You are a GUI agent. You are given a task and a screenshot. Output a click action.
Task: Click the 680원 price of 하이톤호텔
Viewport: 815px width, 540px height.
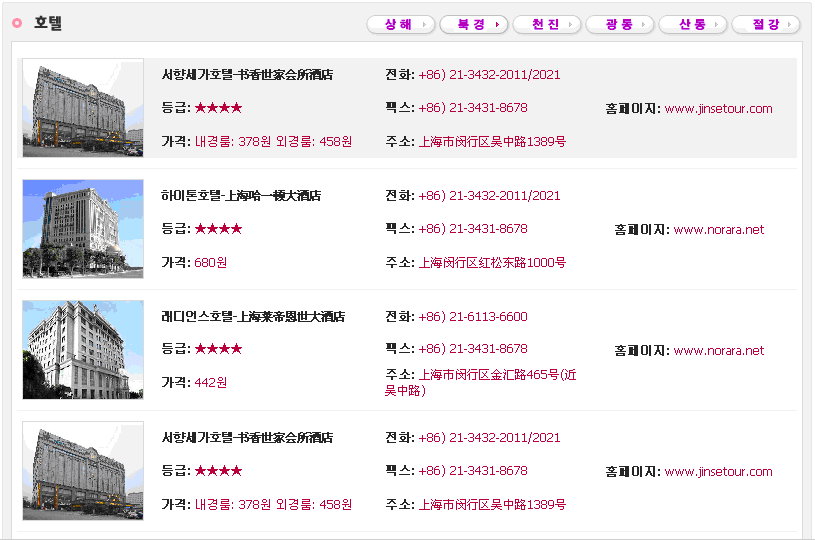pos(210,263)
